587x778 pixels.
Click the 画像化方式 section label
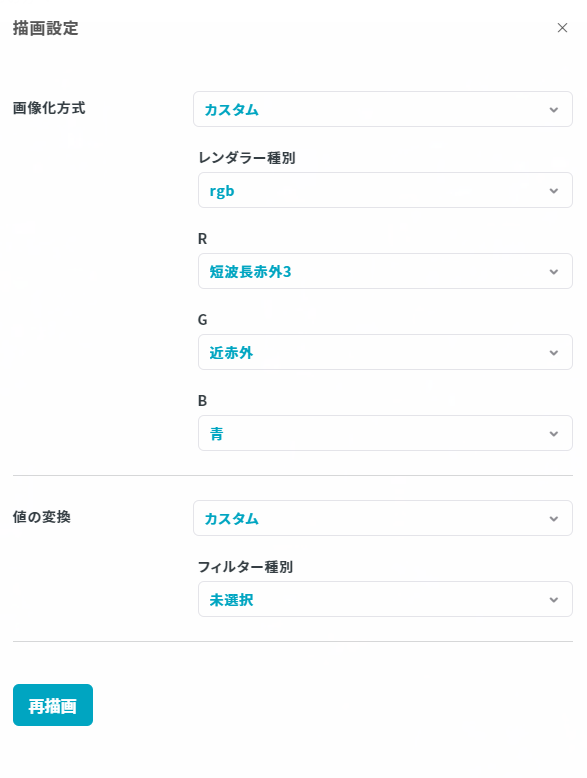(x=49, y=108)
